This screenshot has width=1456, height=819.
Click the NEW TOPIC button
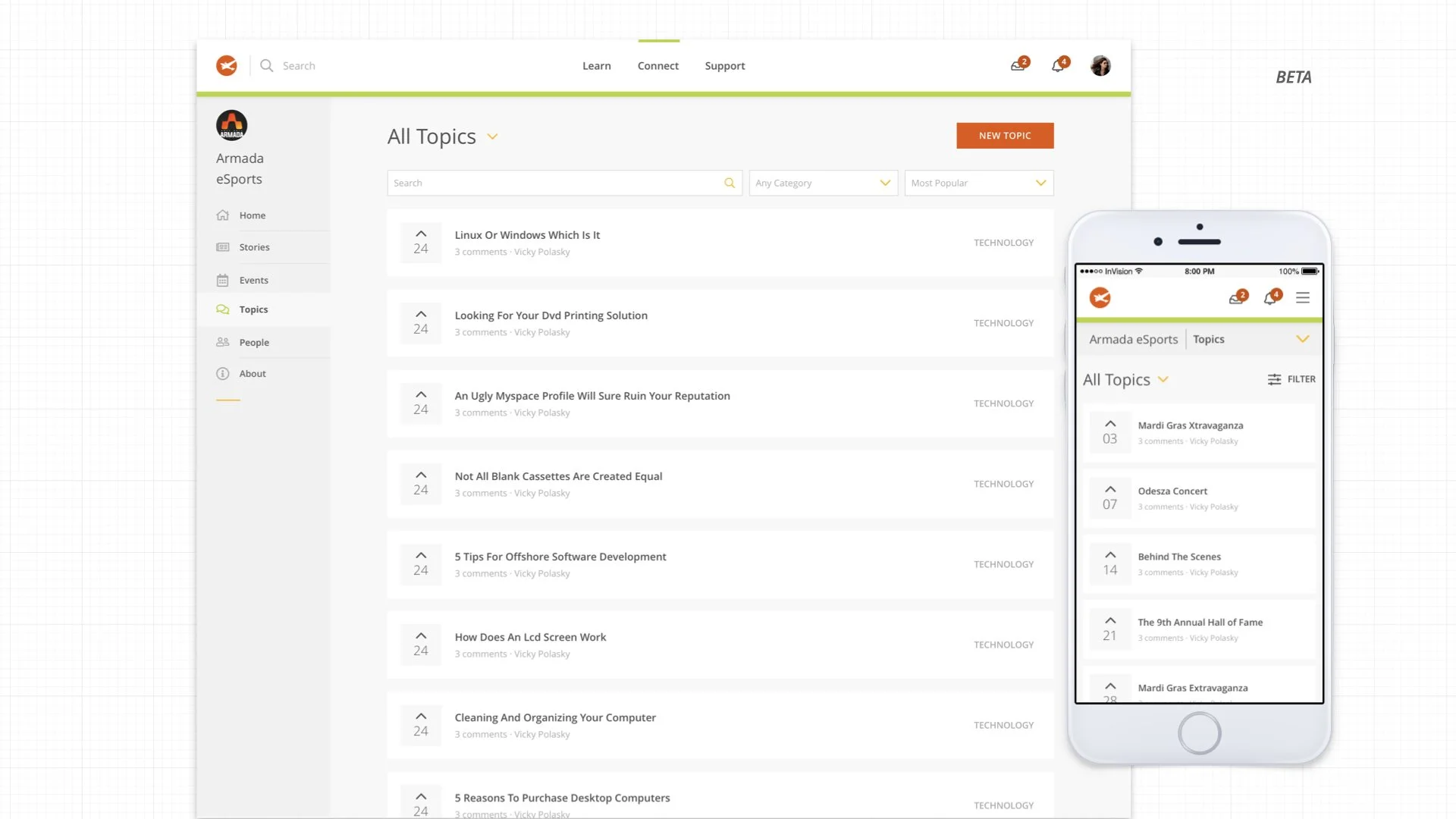tap(1005, 136)
